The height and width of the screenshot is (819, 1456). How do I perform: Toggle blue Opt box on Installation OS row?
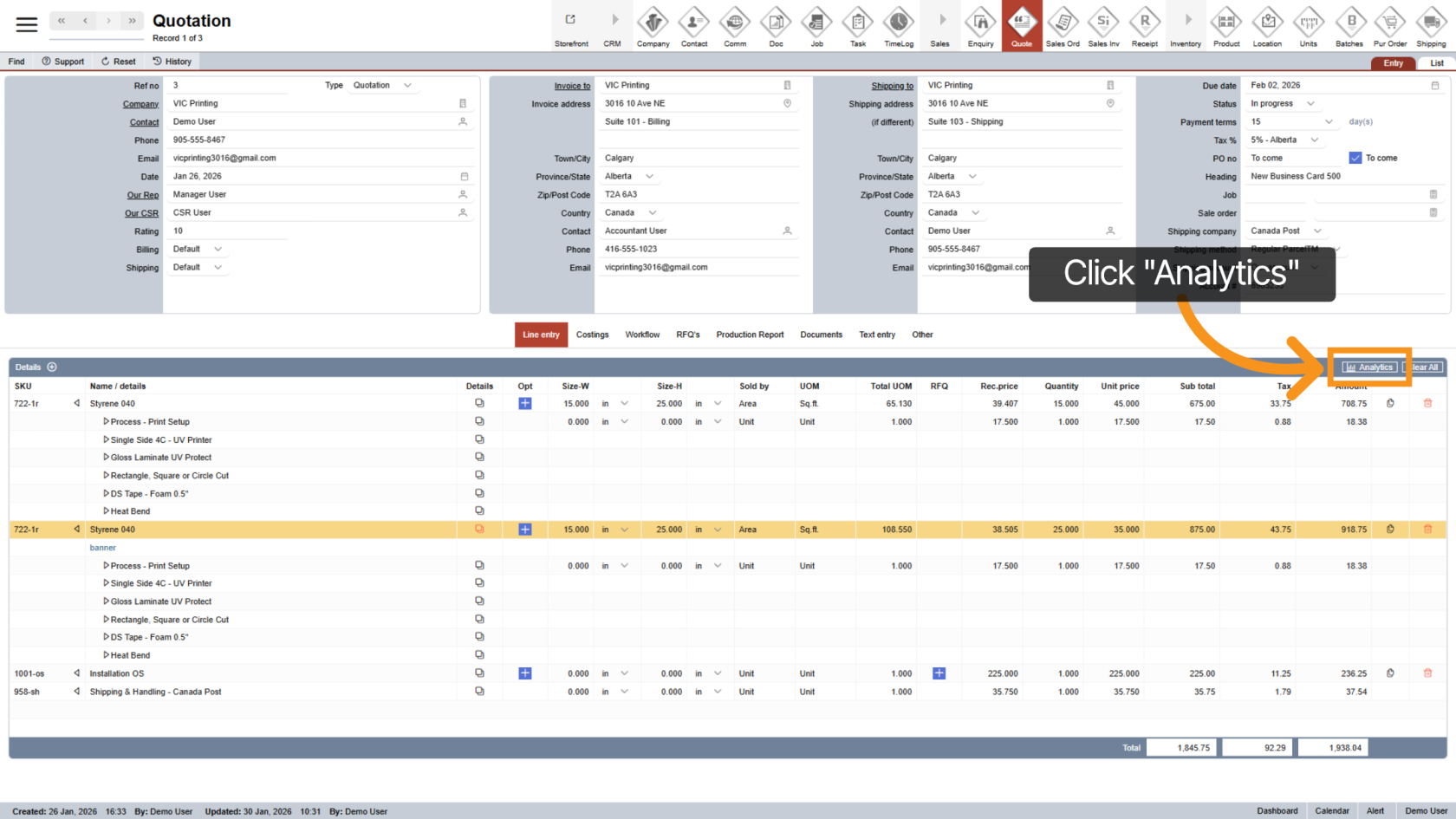525,673
